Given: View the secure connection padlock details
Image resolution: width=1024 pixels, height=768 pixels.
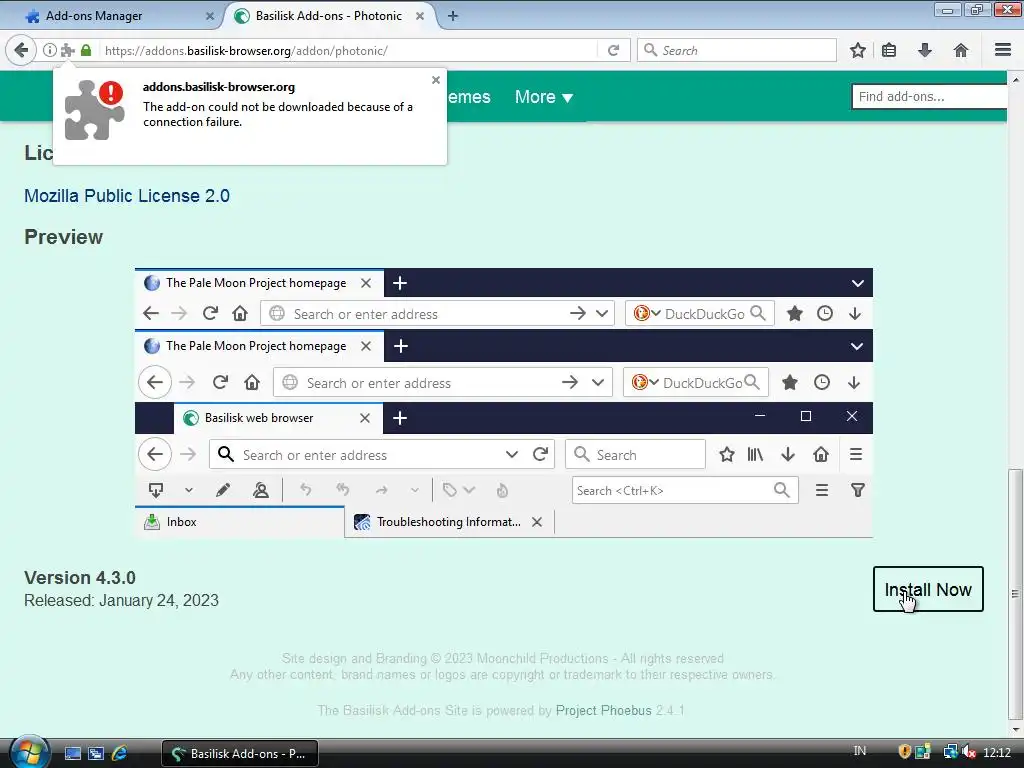Looking at the screenshot, I should pos(86,50).
